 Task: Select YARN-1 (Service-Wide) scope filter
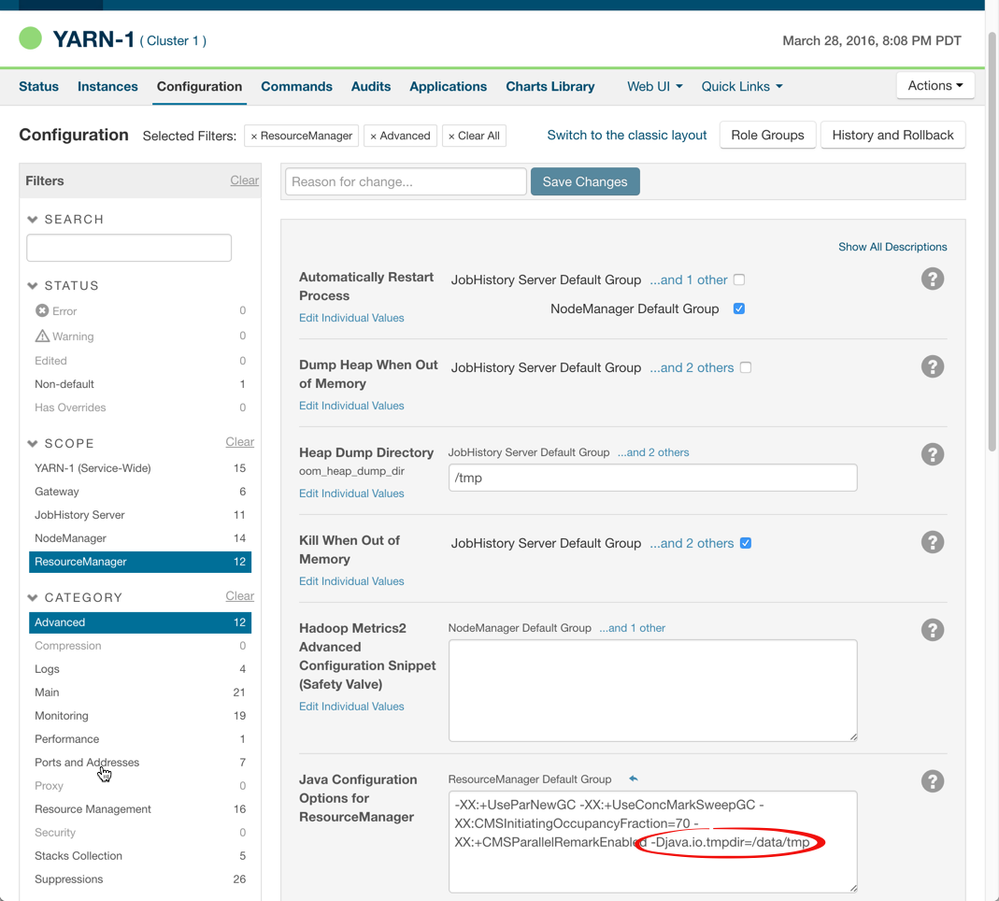(140, 468)
